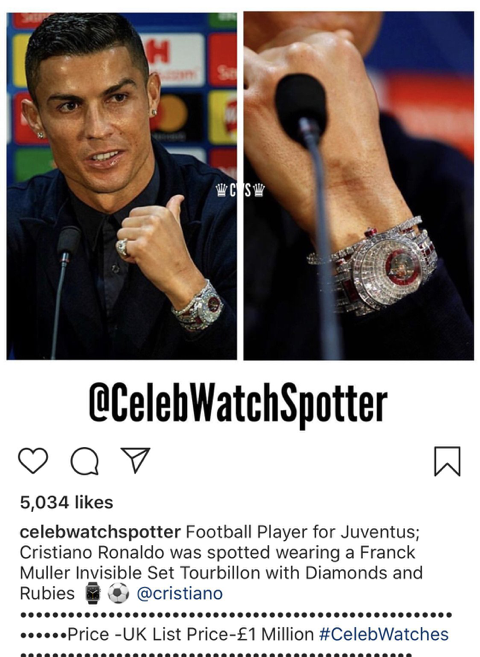
Task: Like the post with heart icon
Action: coord(33,460)
